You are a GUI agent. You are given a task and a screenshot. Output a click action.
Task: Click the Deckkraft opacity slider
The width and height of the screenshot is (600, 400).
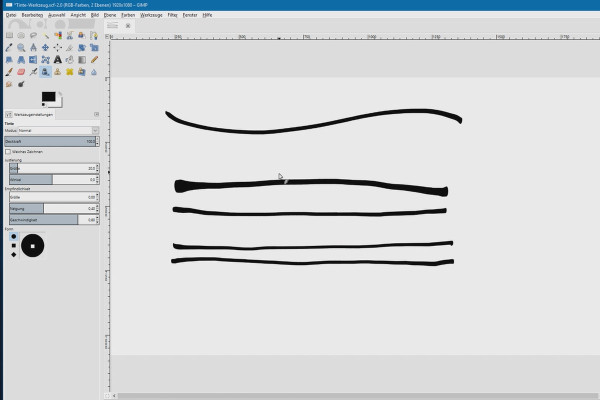point(50,142)
